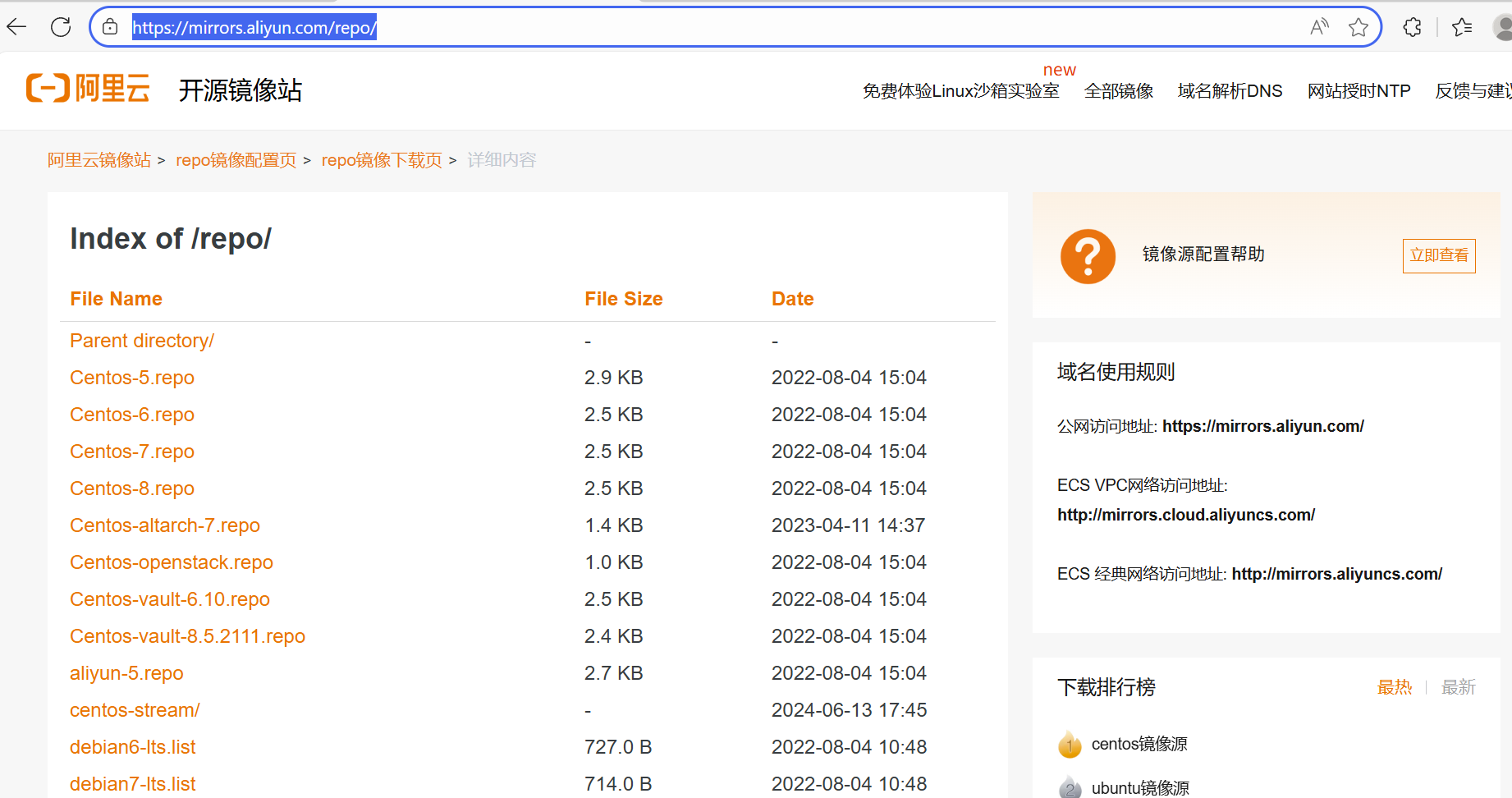Select the 714.0 B file size
1512x798 pixels.
point(618,784)
